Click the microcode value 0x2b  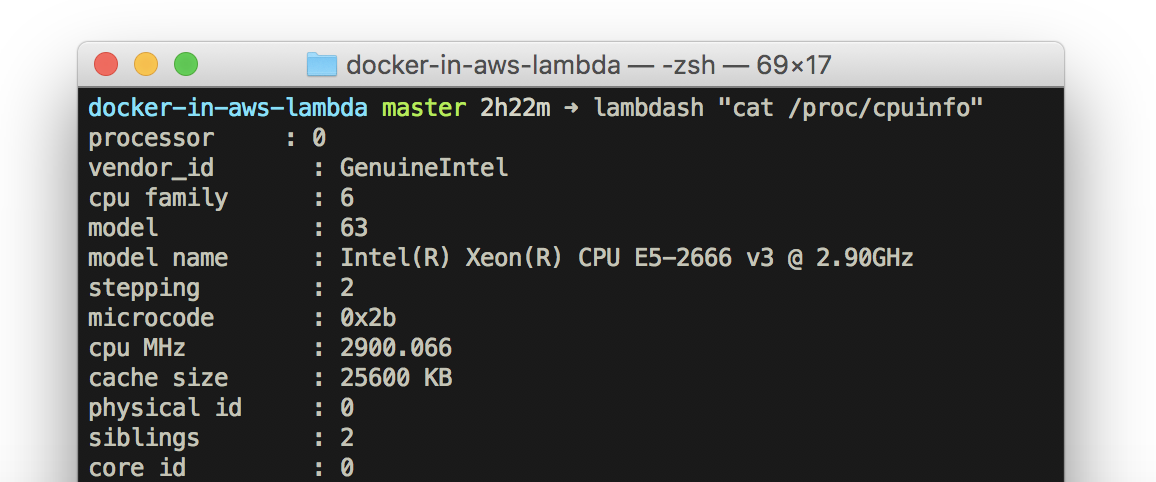368,318
